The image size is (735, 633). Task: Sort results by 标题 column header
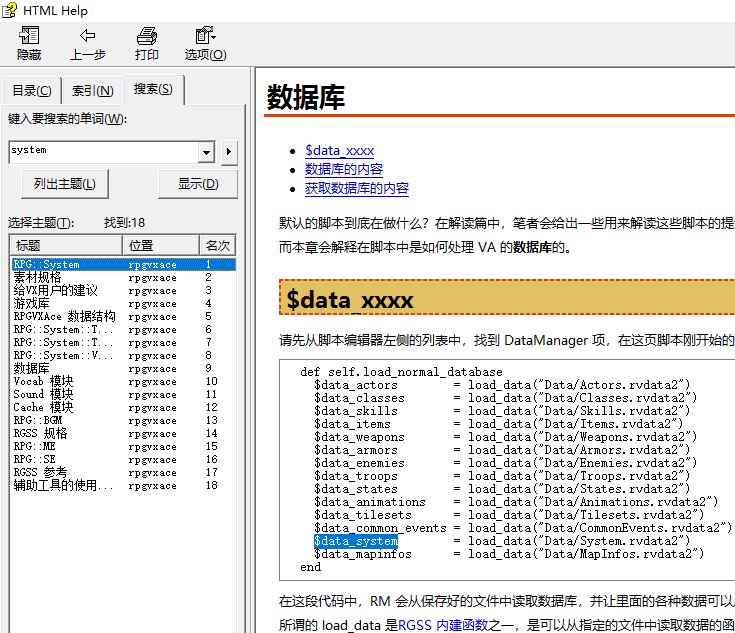66,245
